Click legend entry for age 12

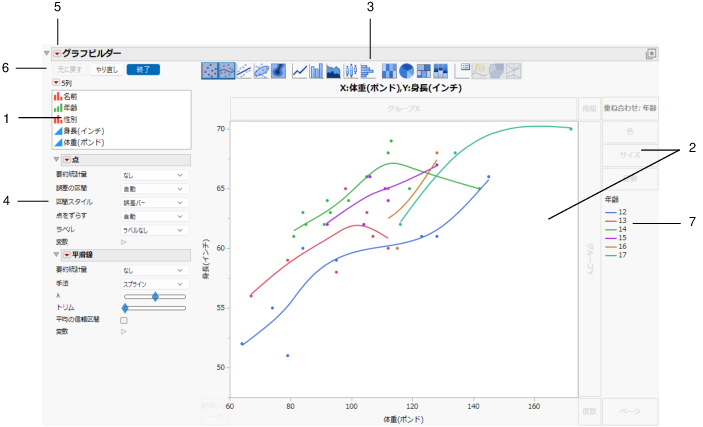point(616,212)
